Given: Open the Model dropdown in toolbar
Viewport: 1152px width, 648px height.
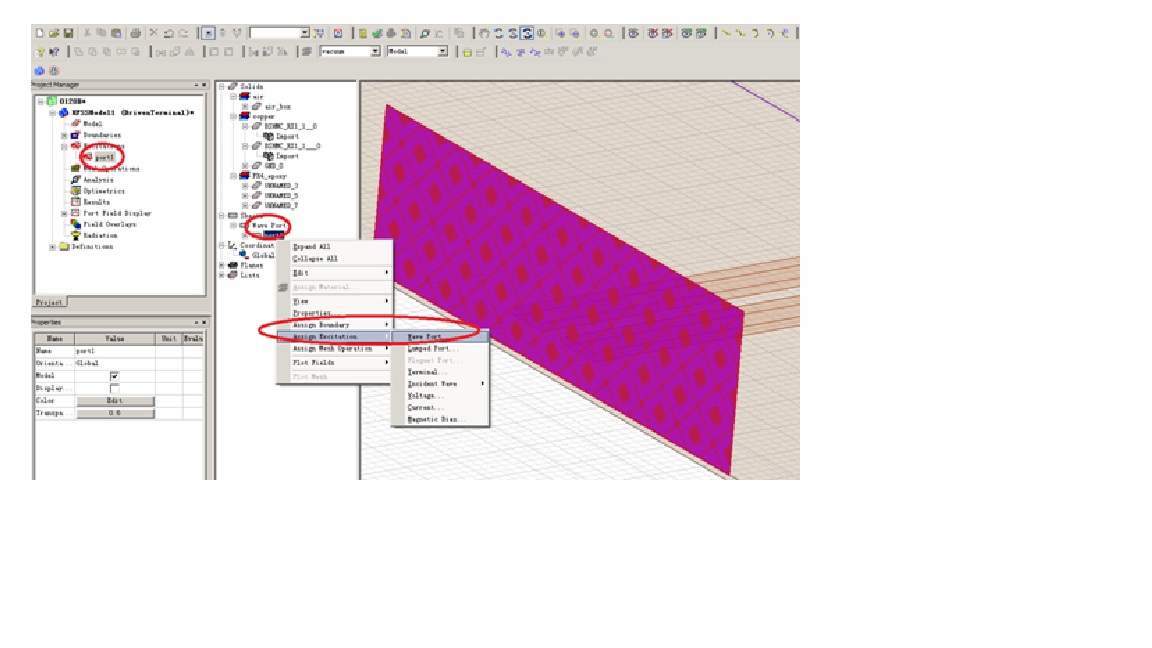Looking at the screenshot, I should point(442,51).
